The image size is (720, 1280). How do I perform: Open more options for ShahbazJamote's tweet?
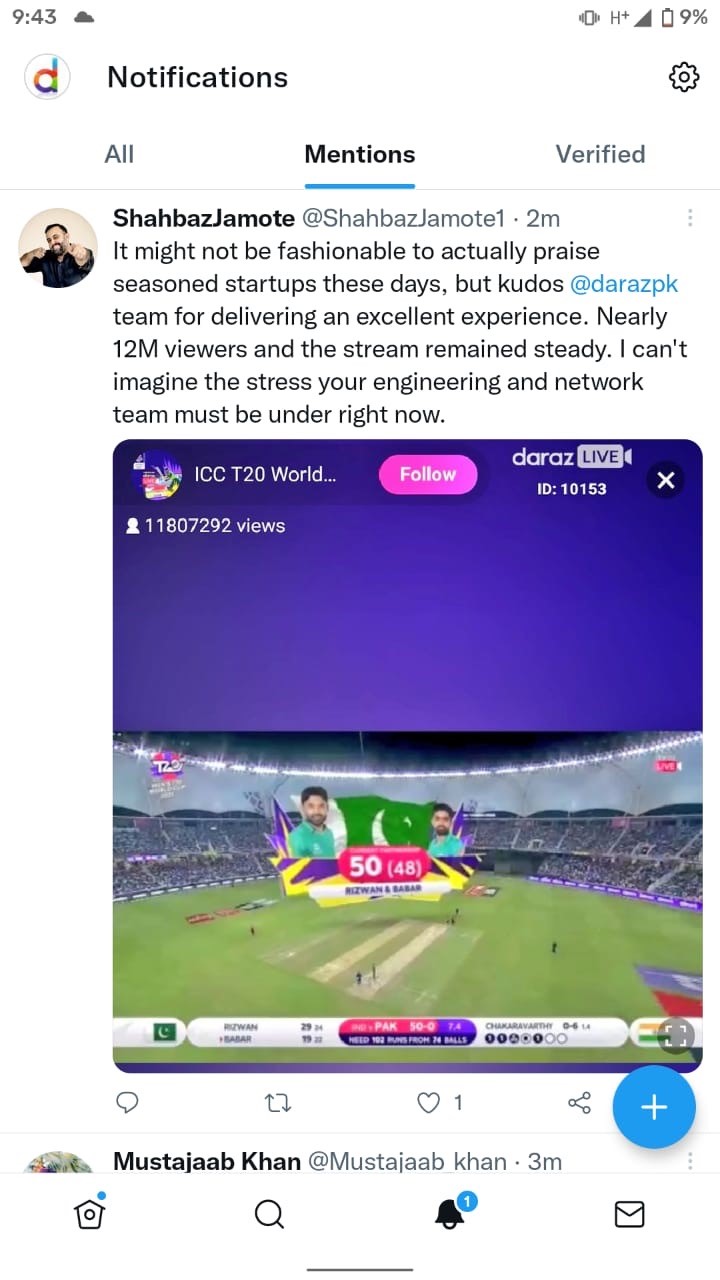(690, 218)
